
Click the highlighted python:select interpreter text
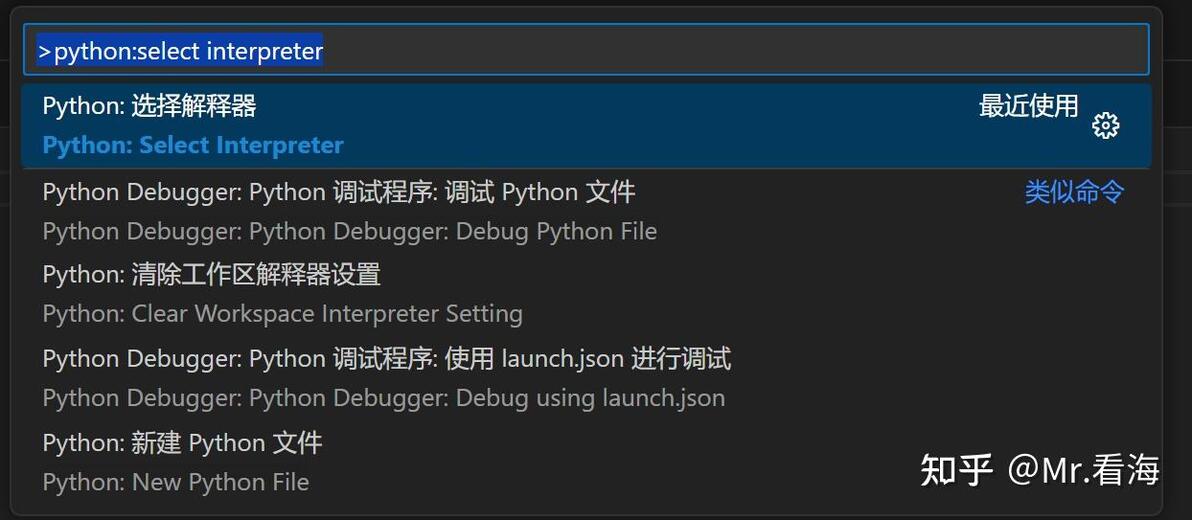pos(181,51)
